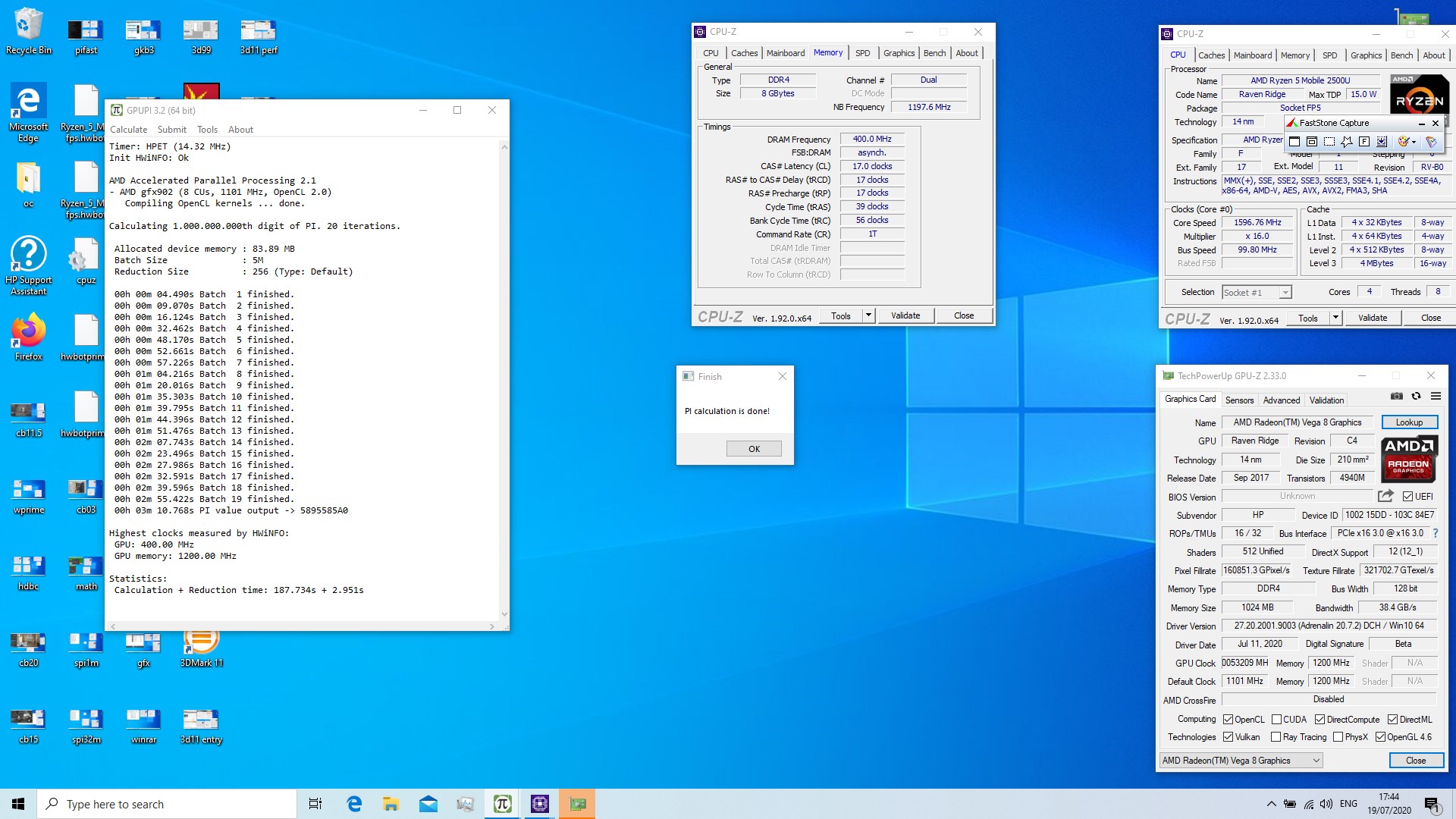The height and width of the screenshot is (819, 1456).
Task: Click Close button in memory CPU-Z window
Action: tap(964, 315)
